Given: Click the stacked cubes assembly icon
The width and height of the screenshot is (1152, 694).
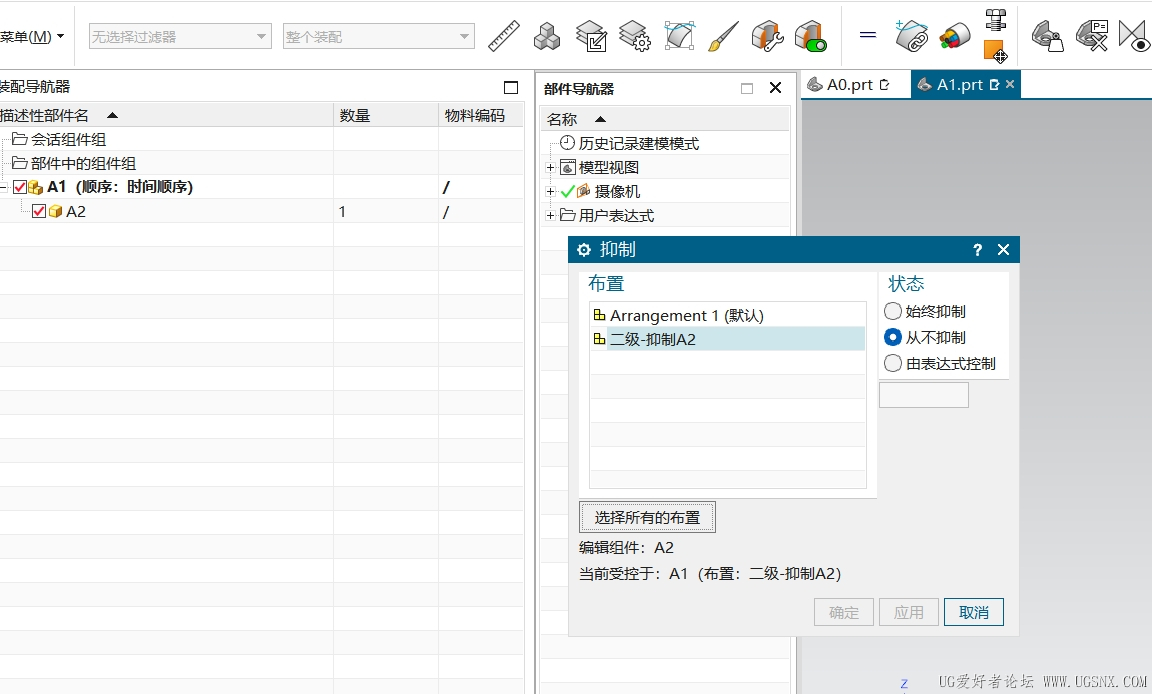Looking at the screenshot, I should [547, 36].
